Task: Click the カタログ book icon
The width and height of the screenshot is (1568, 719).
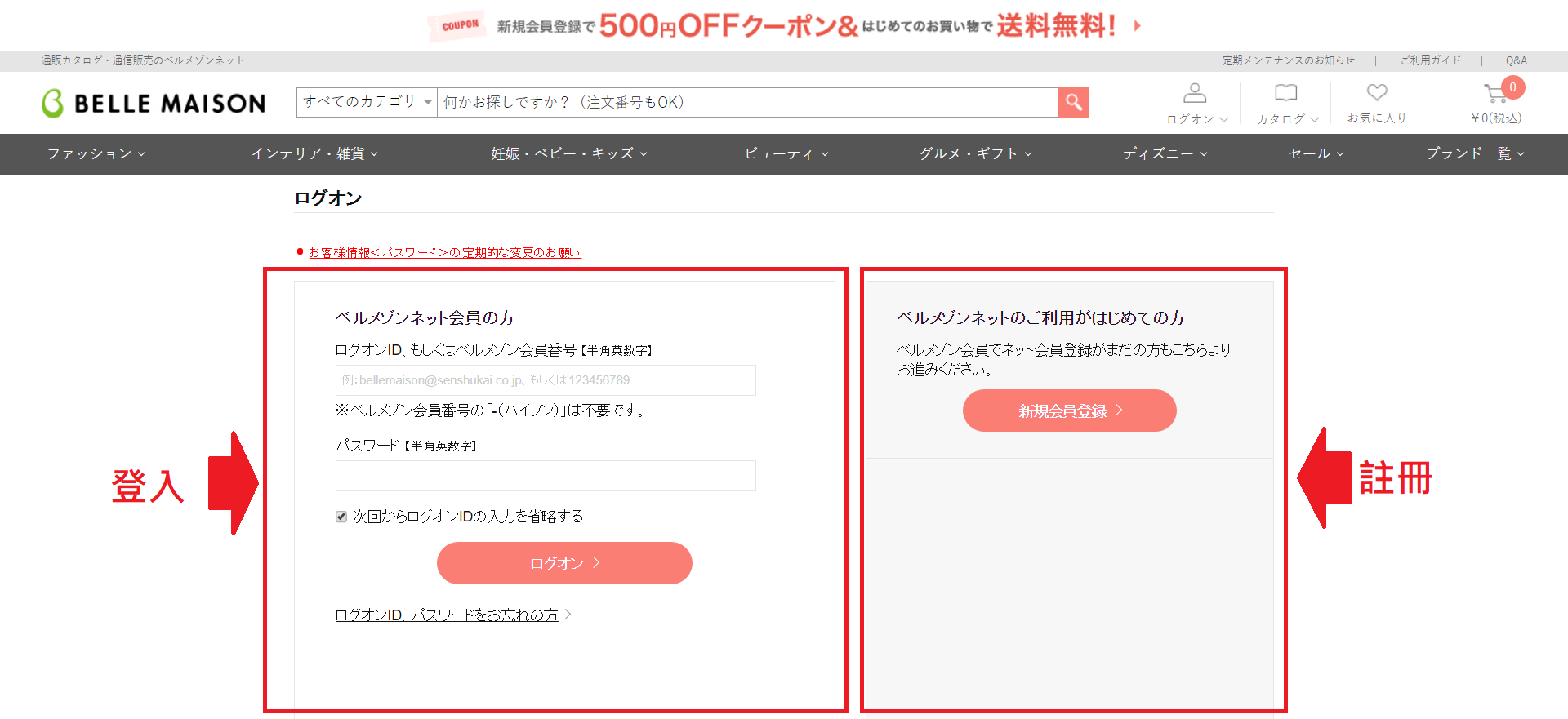Action: pos(1286,93)
